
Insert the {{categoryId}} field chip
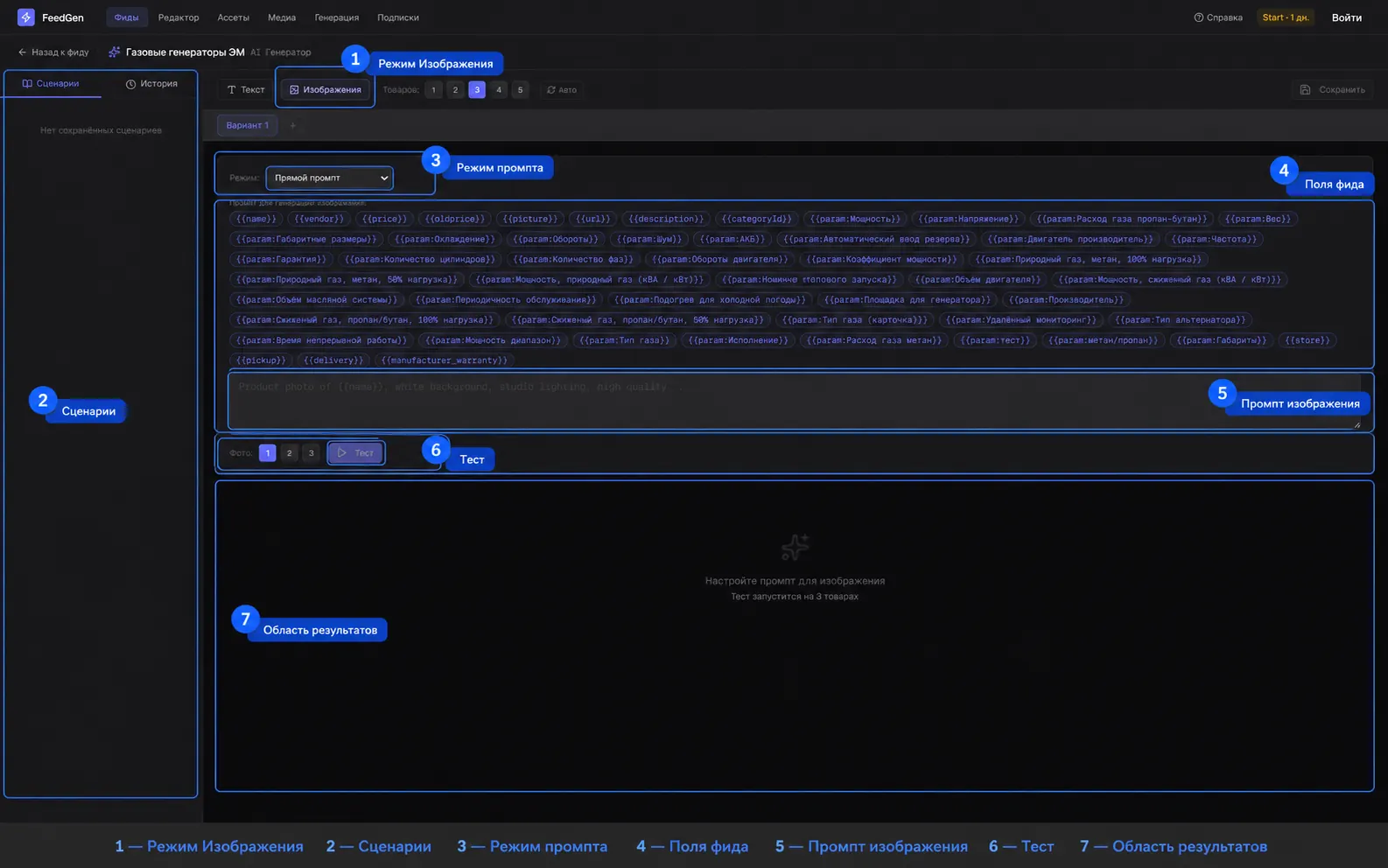coord(756,219)
